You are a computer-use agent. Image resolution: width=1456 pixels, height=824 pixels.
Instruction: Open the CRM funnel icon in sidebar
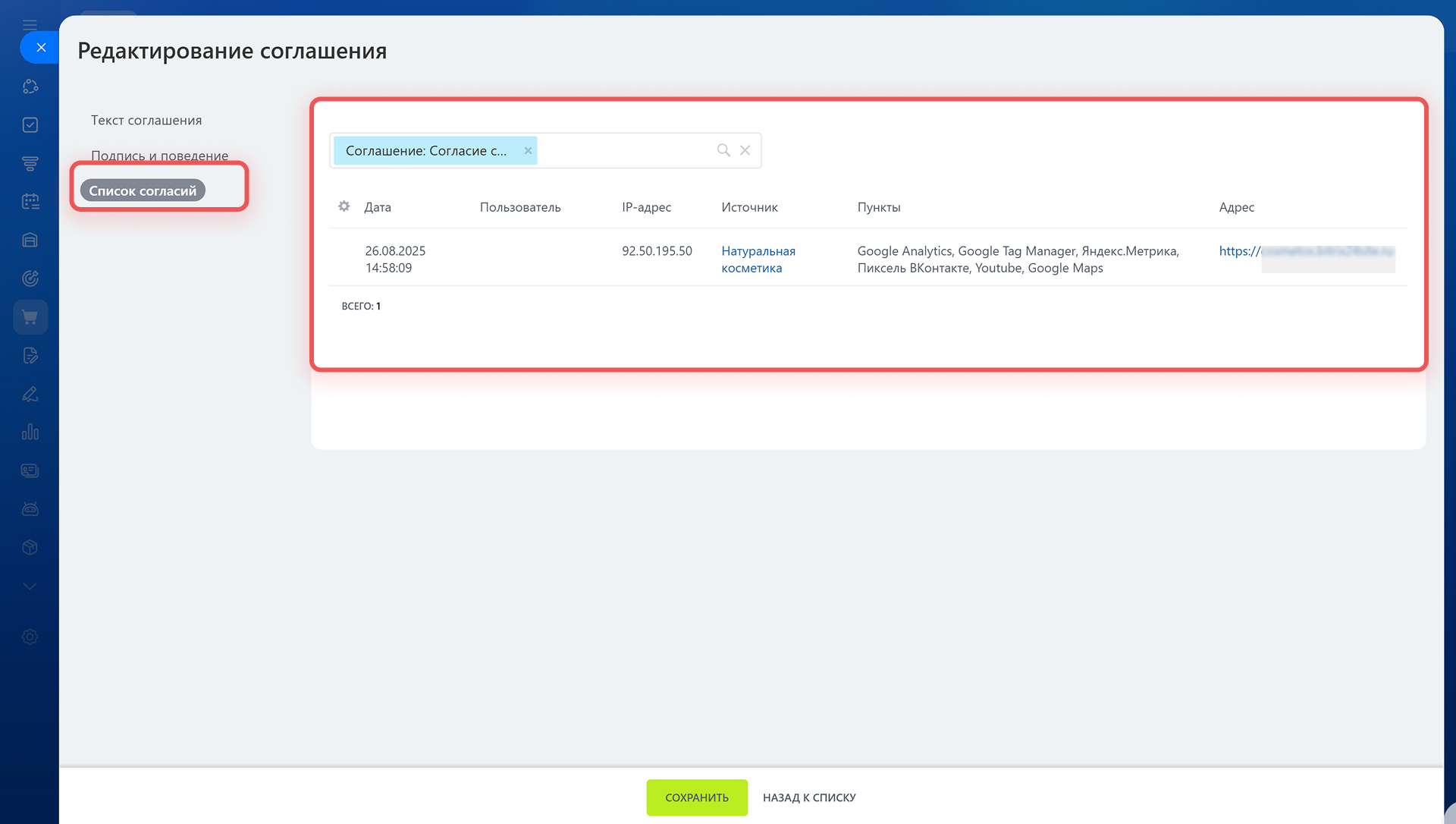click(x=30, y=163)
